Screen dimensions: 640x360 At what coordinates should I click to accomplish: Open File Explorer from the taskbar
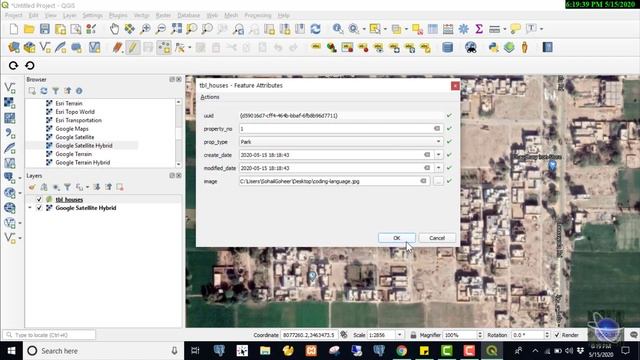click(x=265, y=351)
